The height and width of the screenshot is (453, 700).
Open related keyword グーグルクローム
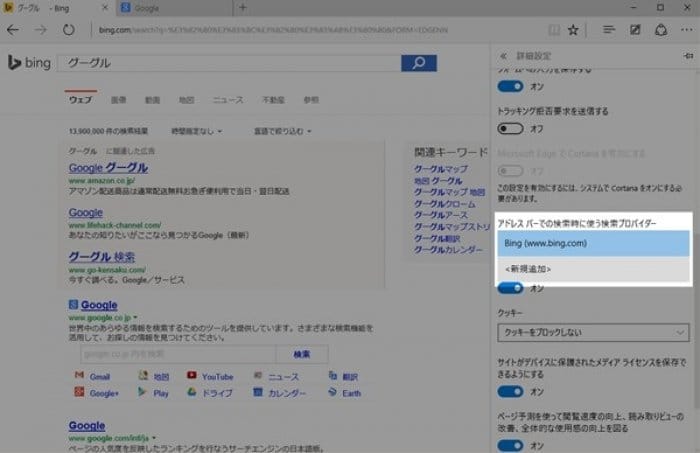click(445, 204)
